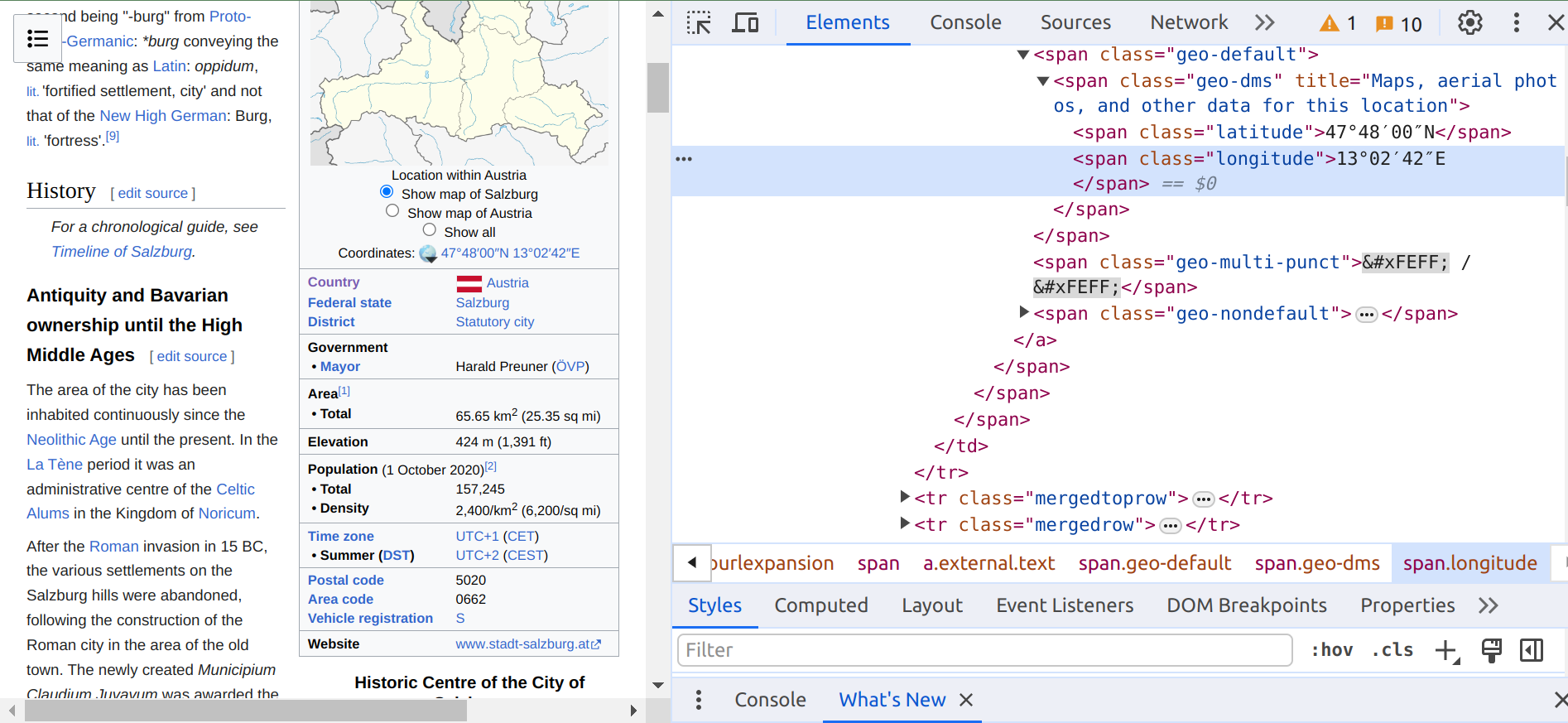Open the coordinates 47°48′00″N 13°02′42″E link

click(x=510, y=253)
